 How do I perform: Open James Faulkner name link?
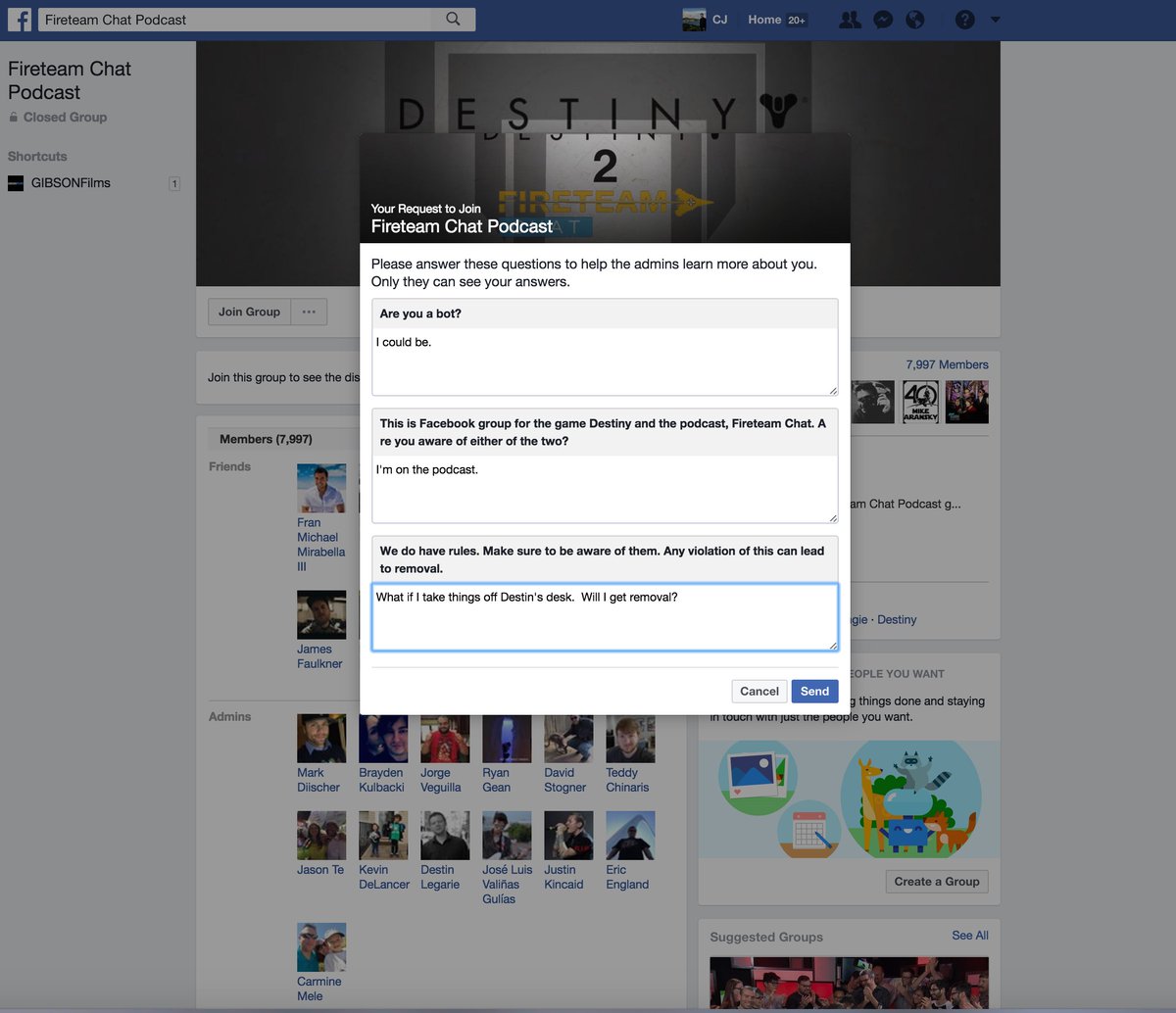[319, 656]
